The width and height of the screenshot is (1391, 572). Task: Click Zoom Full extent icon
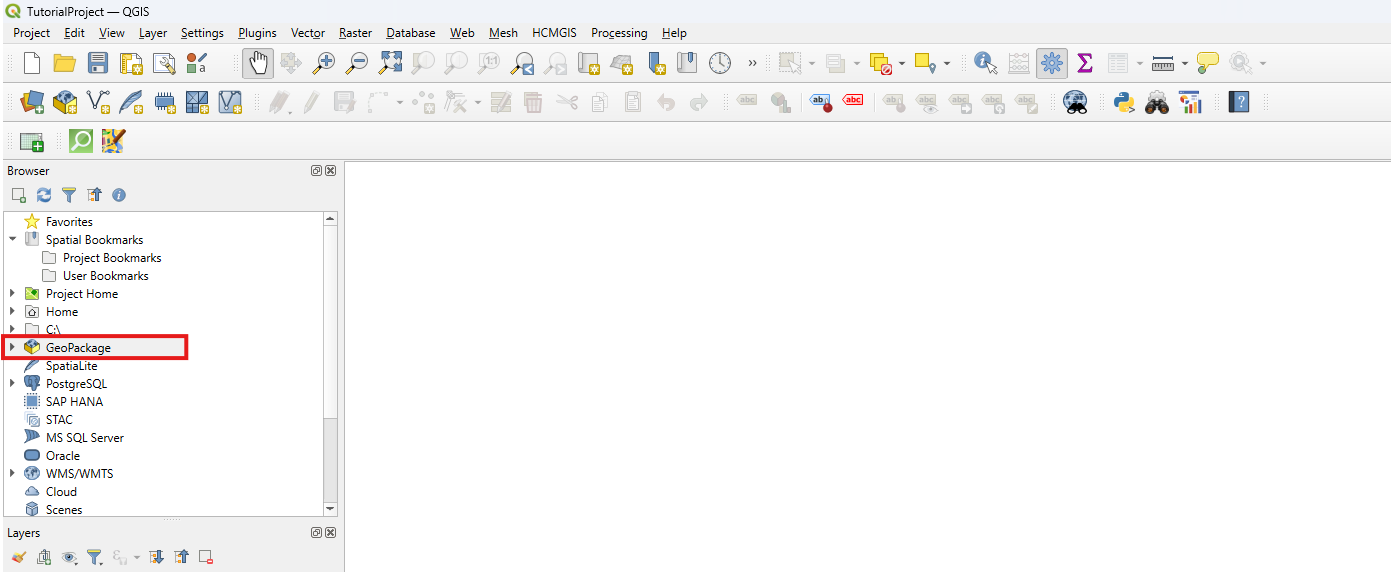[x=390, y=63]
